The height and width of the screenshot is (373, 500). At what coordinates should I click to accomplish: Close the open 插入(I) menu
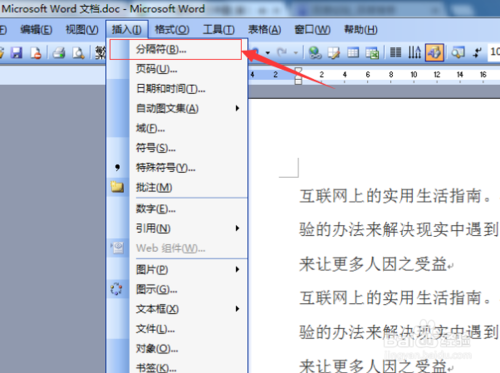pyautogui.click(x=127, y=30)
